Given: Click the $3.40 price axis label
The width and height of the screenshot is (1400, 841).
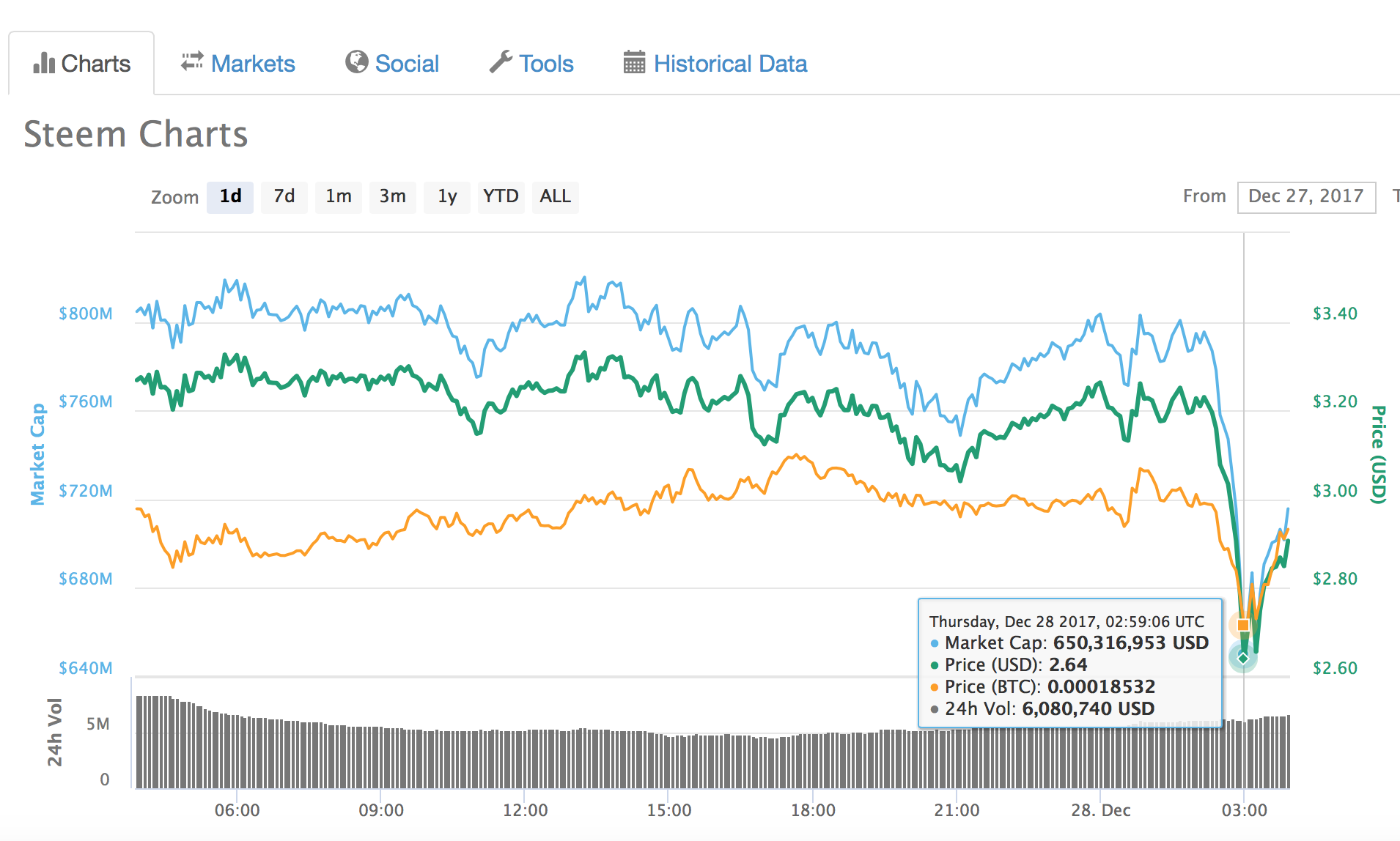Looking at the screenshot, I should point(1335,314).
